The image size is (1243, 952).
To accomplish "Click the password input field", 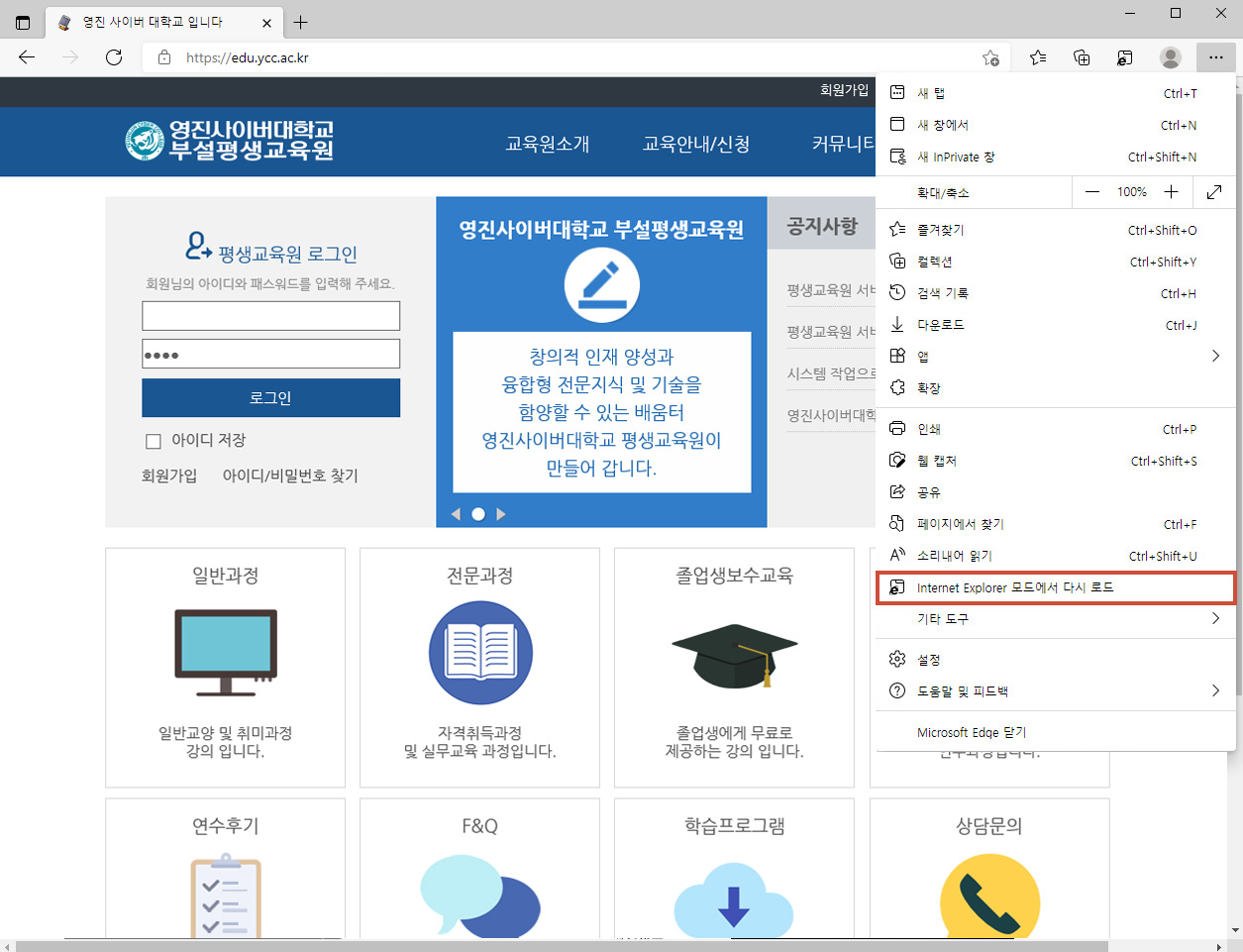I will click(271, 354).
